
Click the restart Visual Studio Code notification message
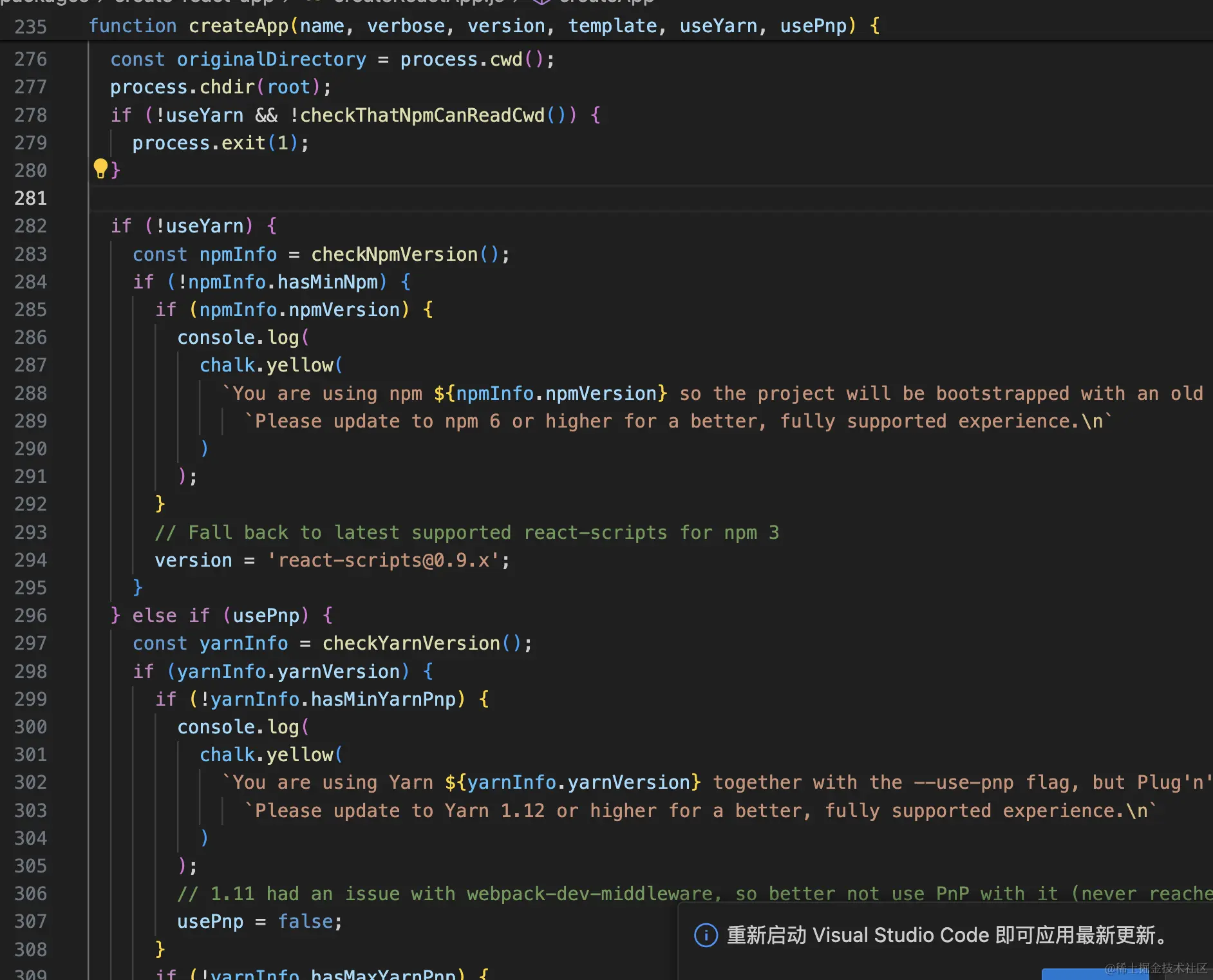point(946,935)
